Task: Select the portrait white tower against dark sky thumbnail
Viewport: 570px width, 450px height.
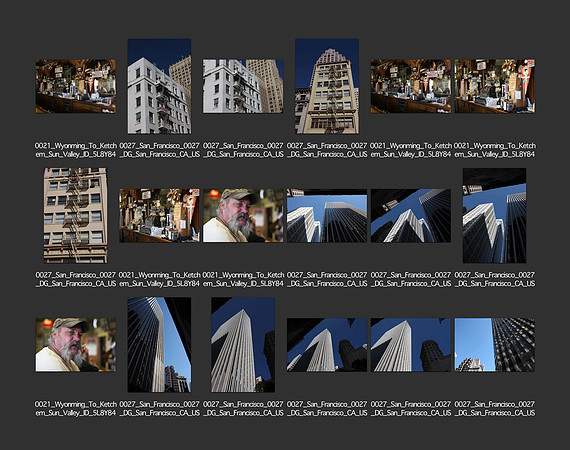Action: 243,345
